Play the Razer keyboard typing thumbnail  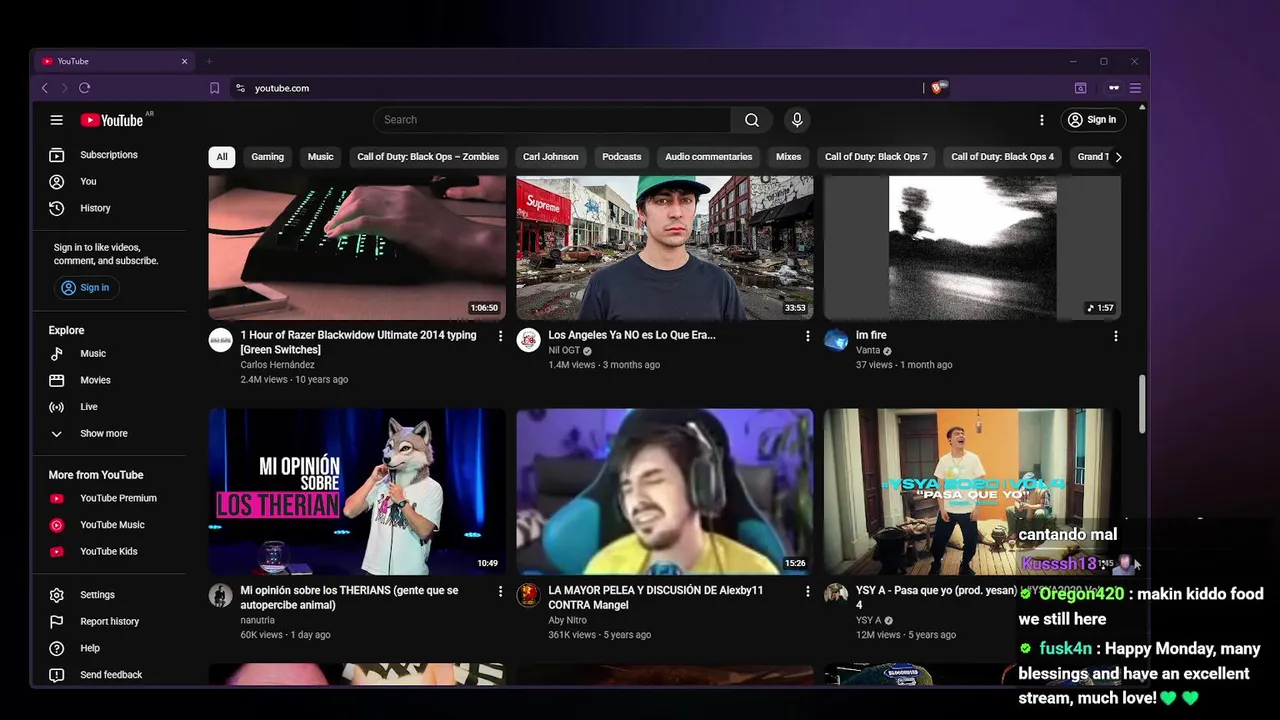pos(357,248)
